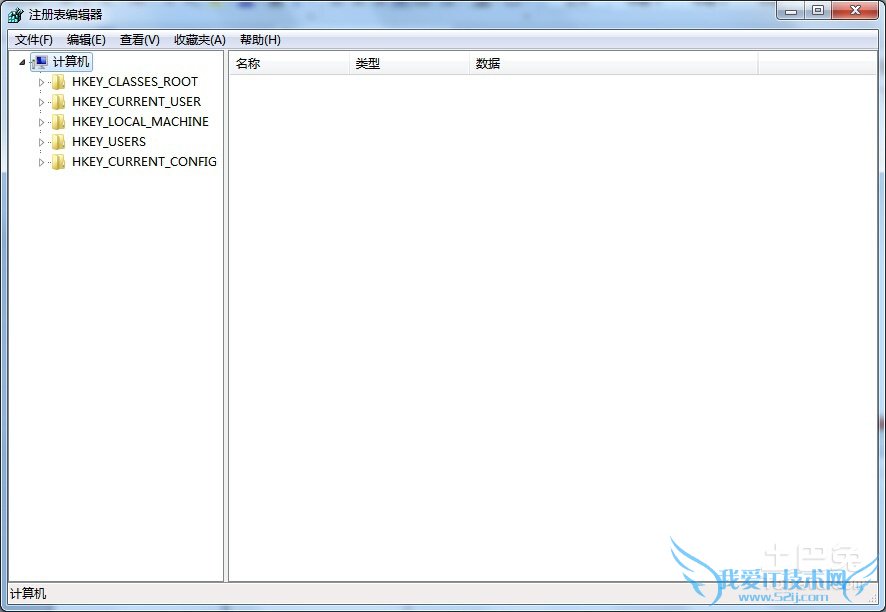Image resolution: width=886 pixels, height=612 pixels.
Task: Open the 收藏夹(A) menu
Action: click(199, 40)
